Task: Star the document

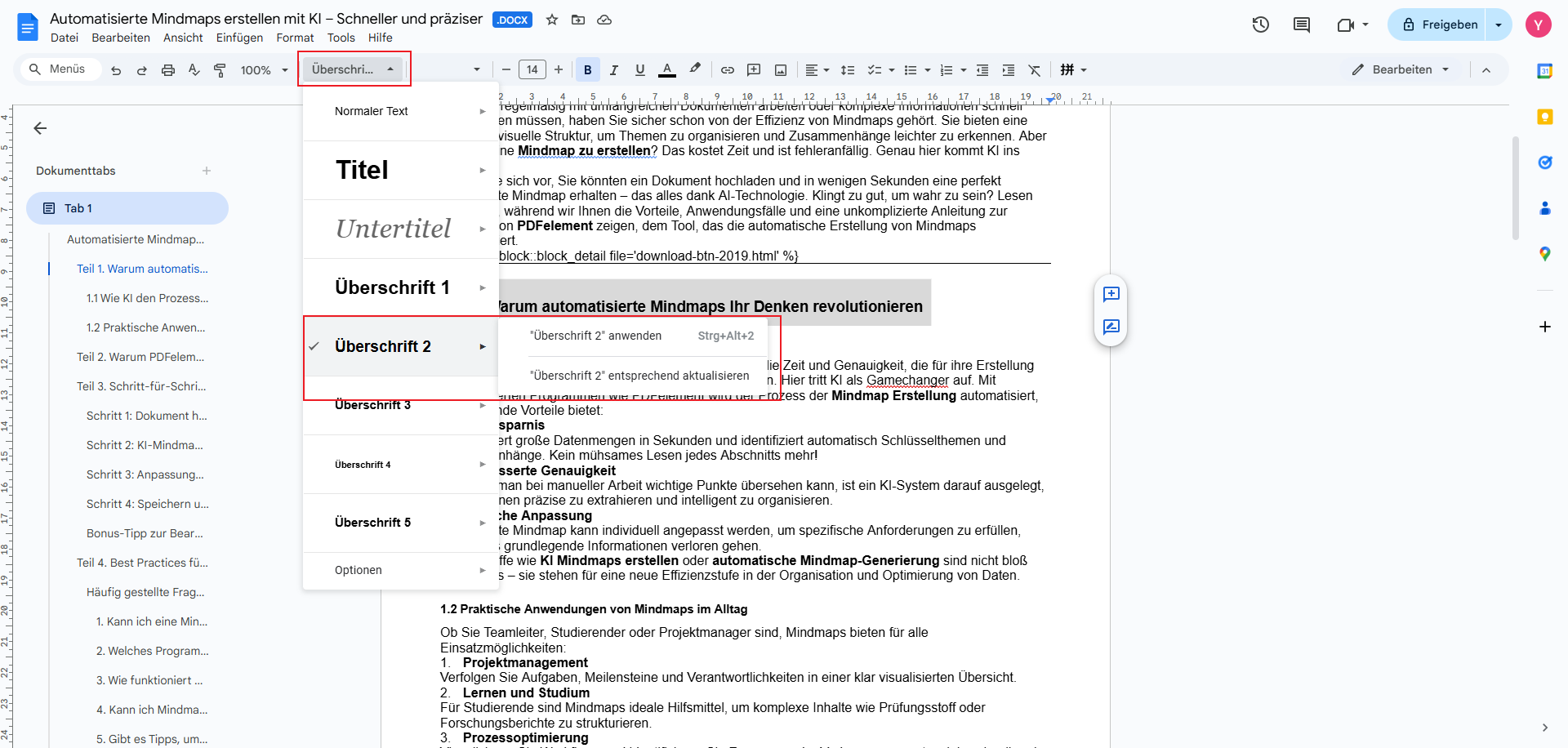Action: 552,20
